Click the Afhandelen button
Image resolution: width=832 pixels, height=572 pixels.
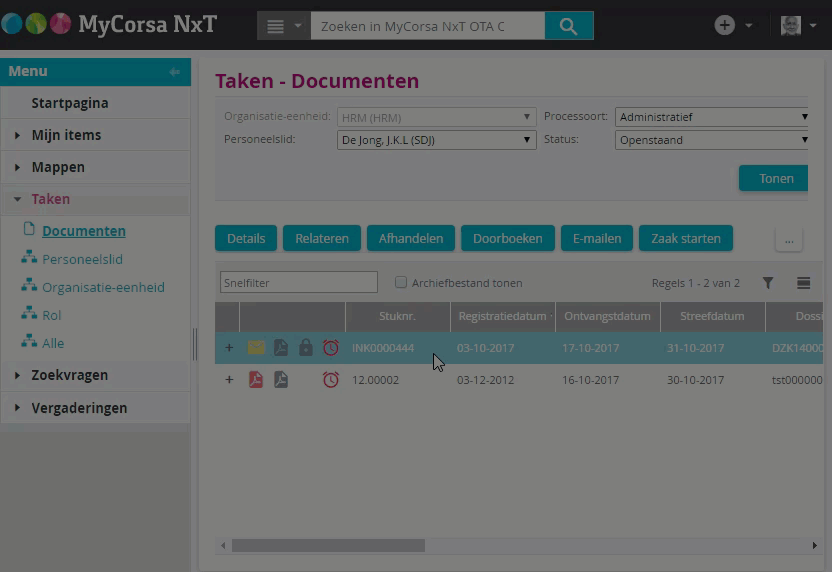(411, 238)
